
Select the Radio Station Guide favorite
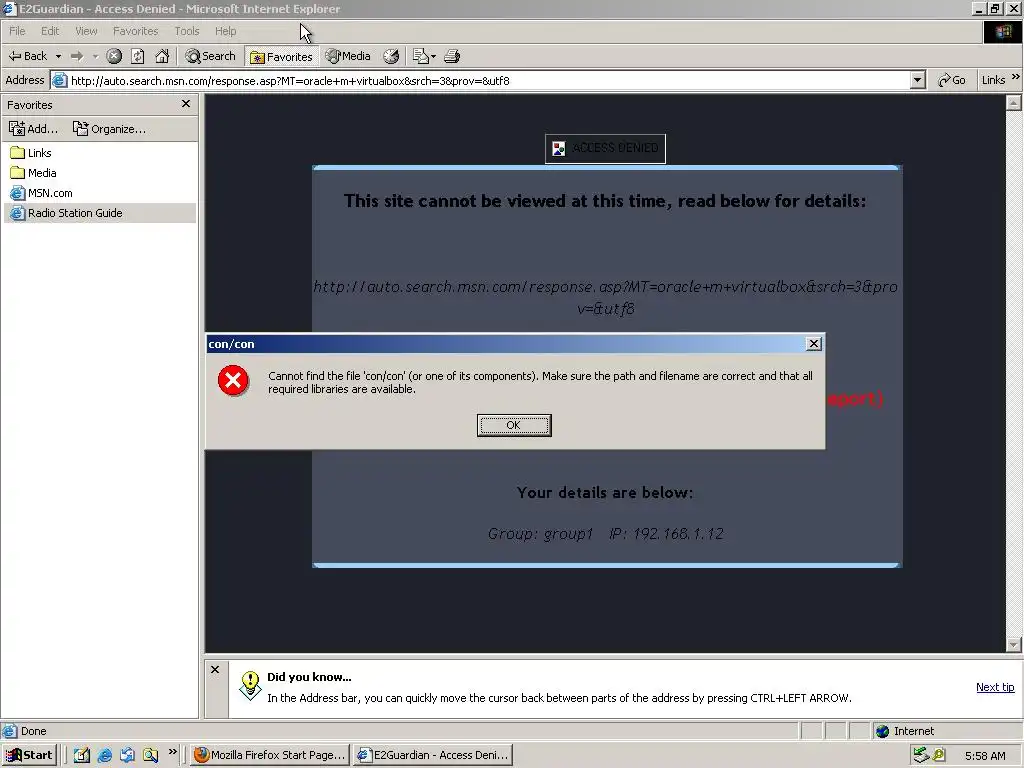coord(99,213)
